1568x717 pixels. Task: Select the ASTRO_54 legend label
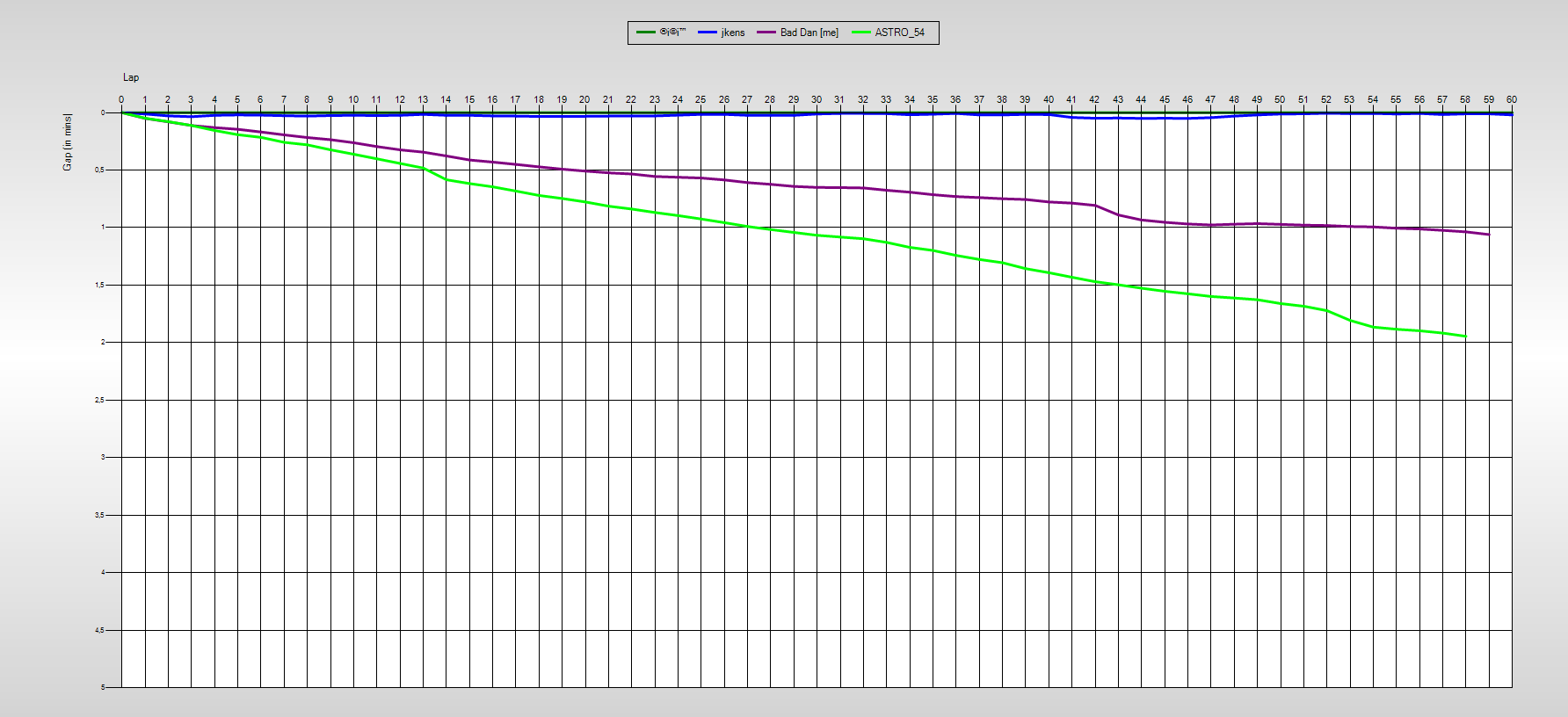[x=899, y=33]
